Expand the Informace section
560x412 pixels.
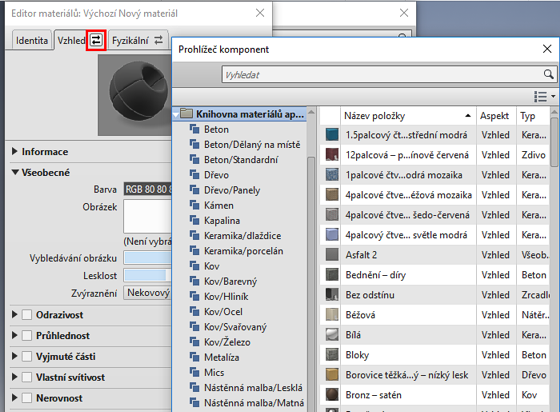[x=15, y=151]
